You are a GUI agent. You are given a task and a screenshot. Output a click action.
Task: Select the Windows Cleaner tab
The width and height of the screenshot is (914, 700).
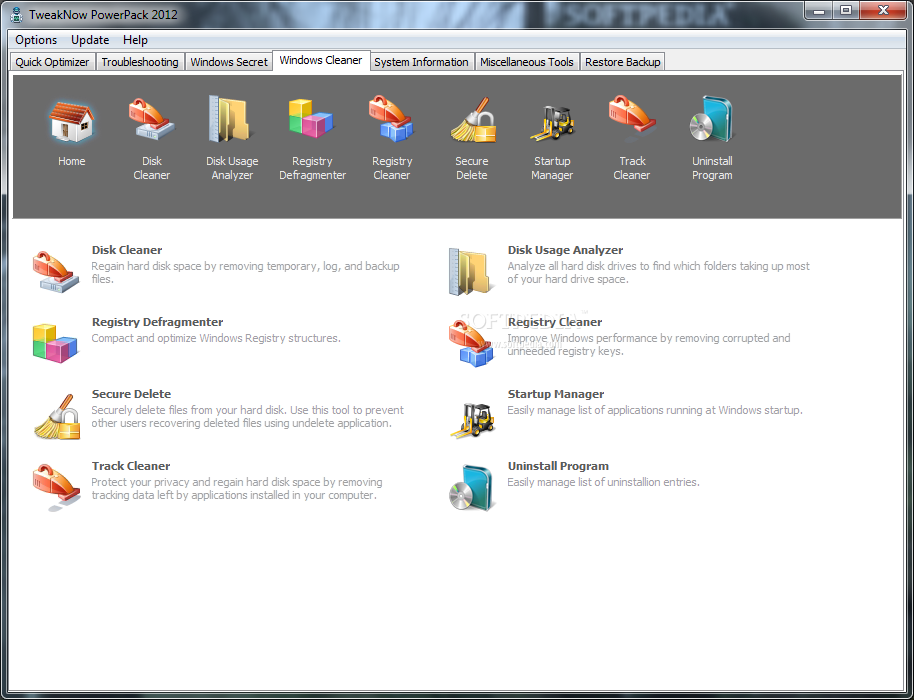point(321,60)
